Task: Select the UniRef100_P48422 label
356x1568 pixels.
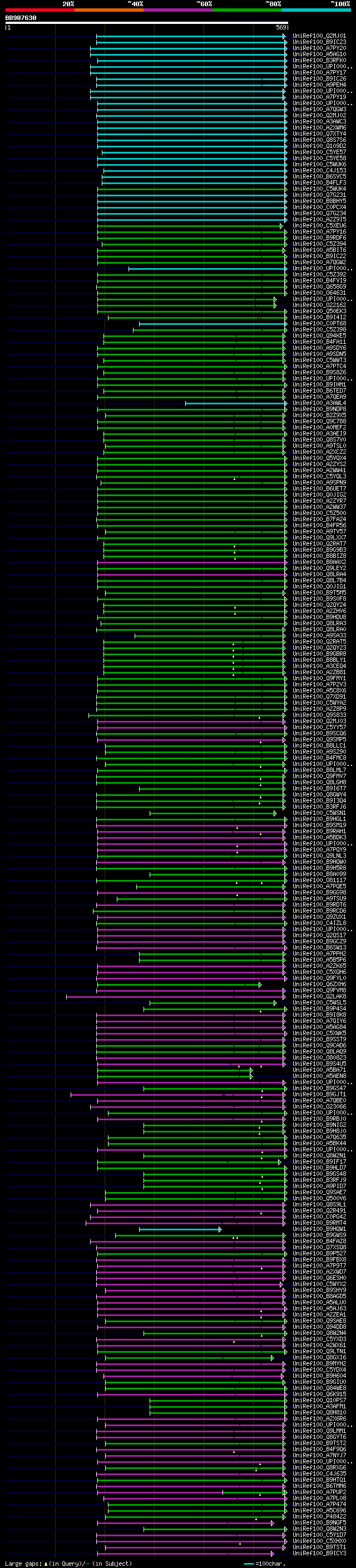Action: 319,1516
